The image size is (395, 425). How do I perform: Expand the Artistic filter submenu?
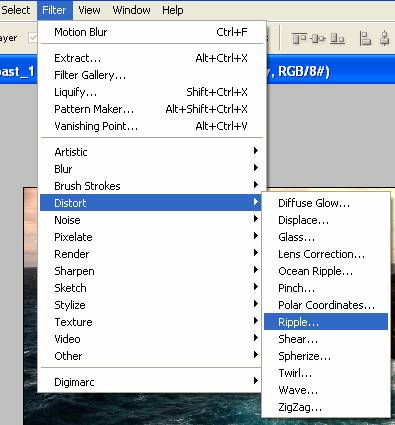151,152
